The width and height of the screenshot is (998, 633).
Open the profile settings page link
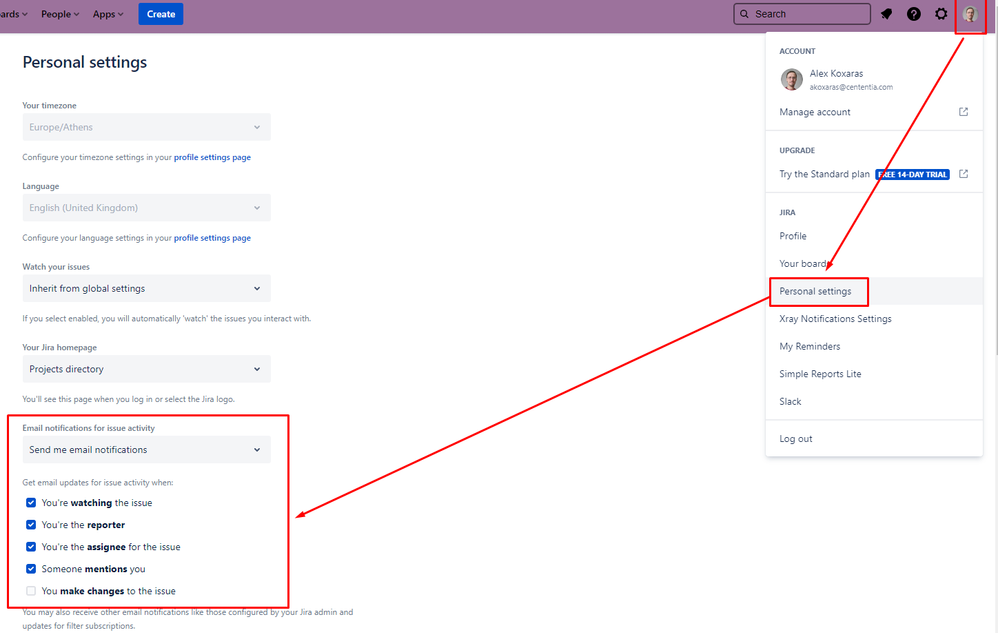click(x=213, y=157)
